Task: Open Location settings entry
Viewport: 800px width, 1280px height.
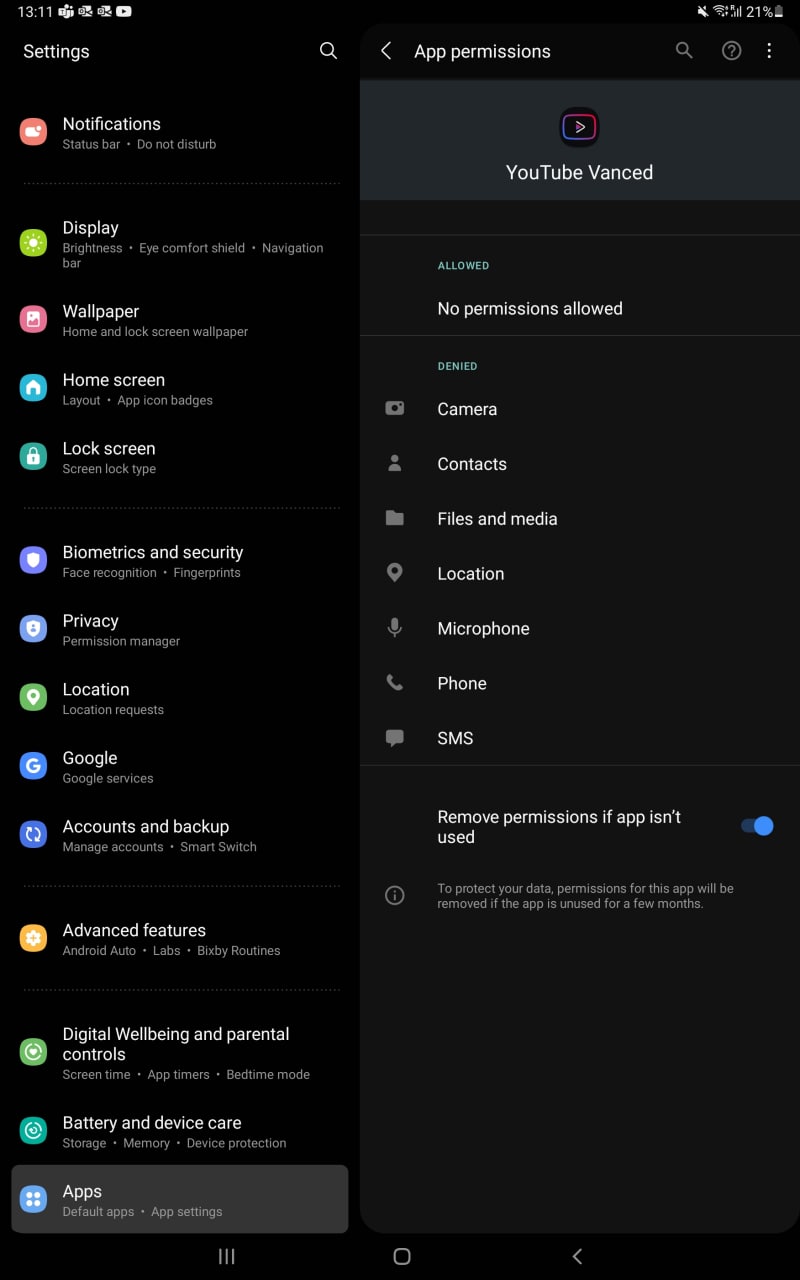Action: click(180, 698)
